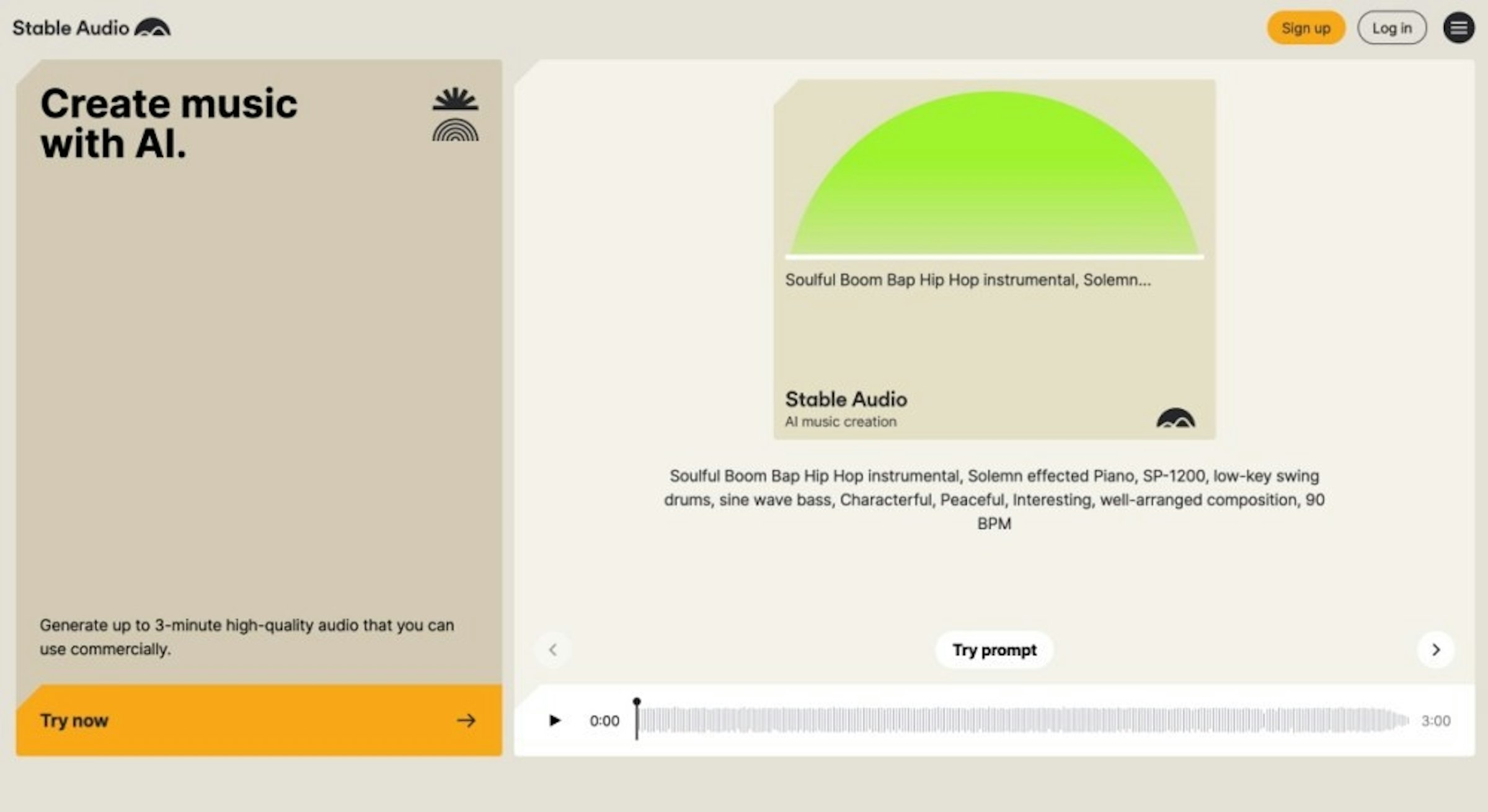Click the arrow icon on Try now
The height and width of the screenshot is (812, 1488).
tap(466, 720)
